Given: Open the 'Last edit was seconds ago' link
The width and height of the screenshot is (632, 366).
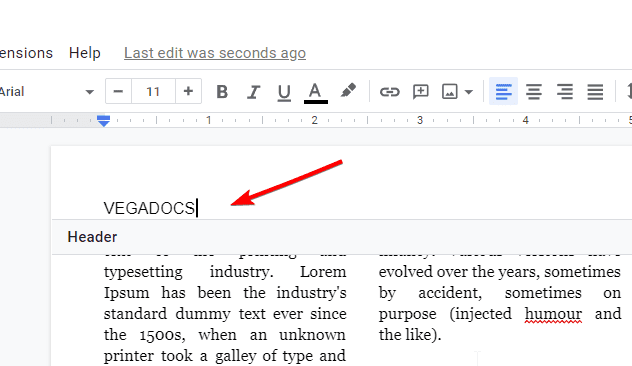Looking at the screenshot, I should click(215, 53).
